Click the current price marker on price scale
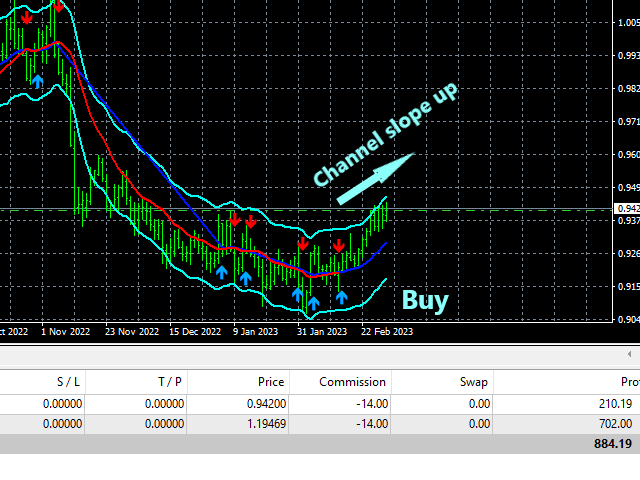This screenshot has width=640, height=480. (625, 208)
